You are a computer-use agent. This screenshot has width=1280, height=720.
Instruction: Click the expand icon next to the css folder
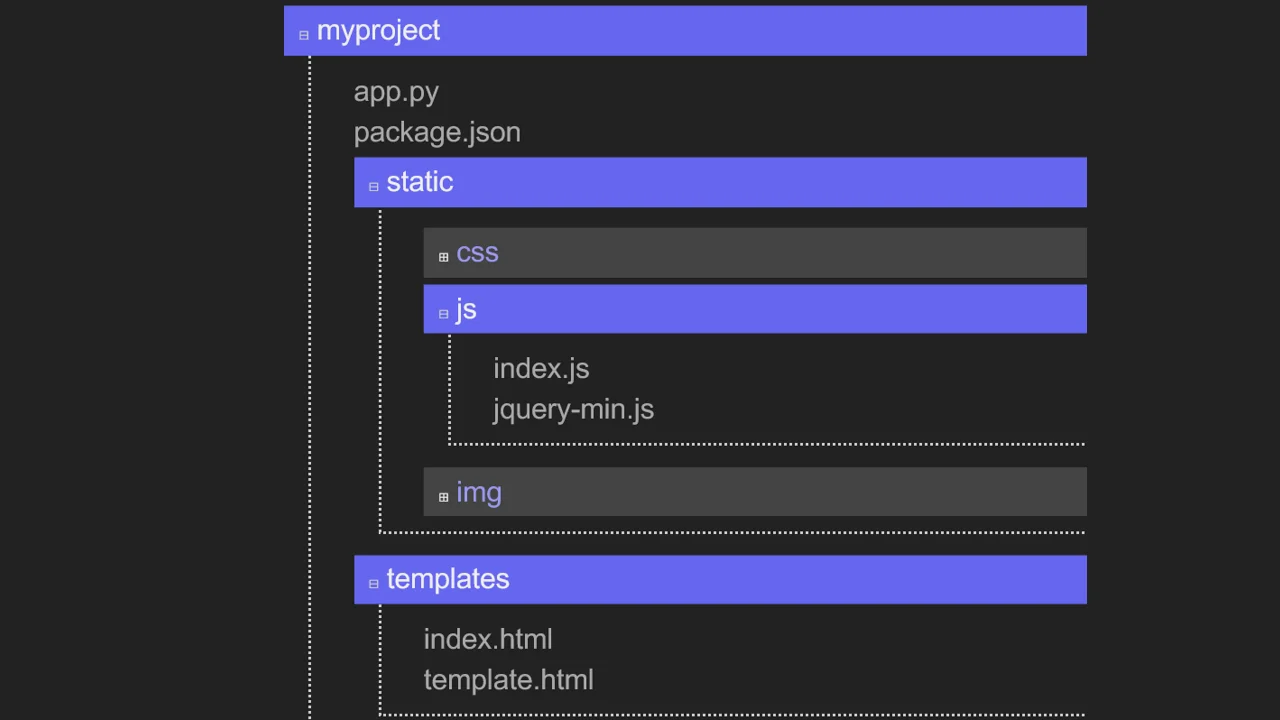click(x=443, y=257)
